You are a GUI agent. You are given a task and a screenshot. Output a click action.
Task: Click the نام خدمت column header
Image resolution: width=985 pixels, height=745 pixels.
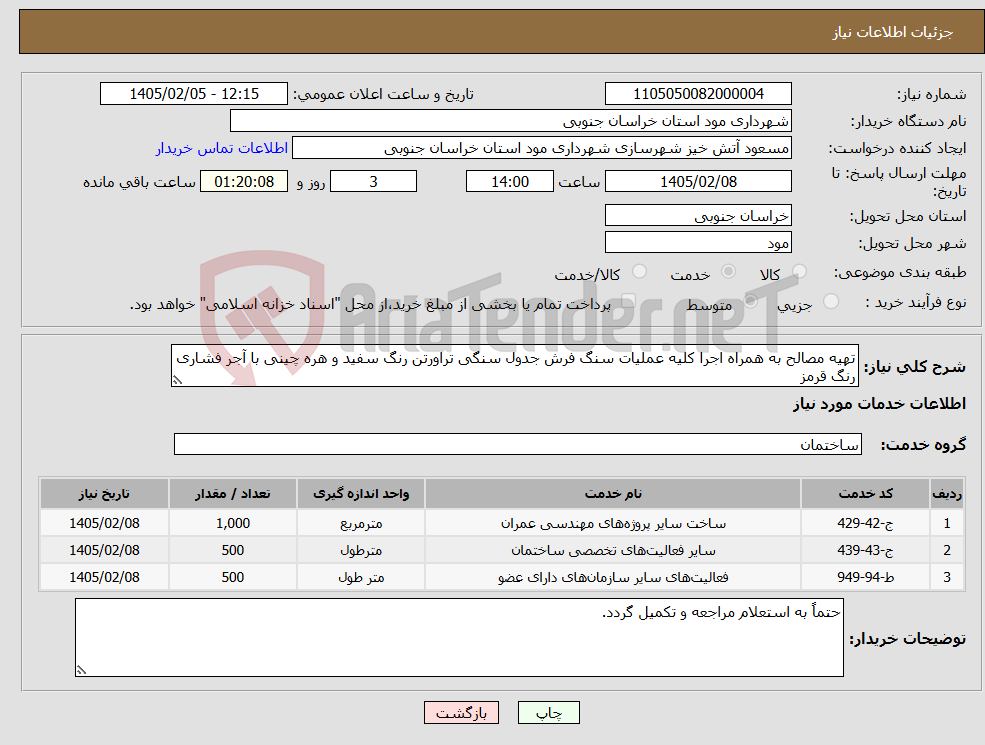tap(612, 494)
